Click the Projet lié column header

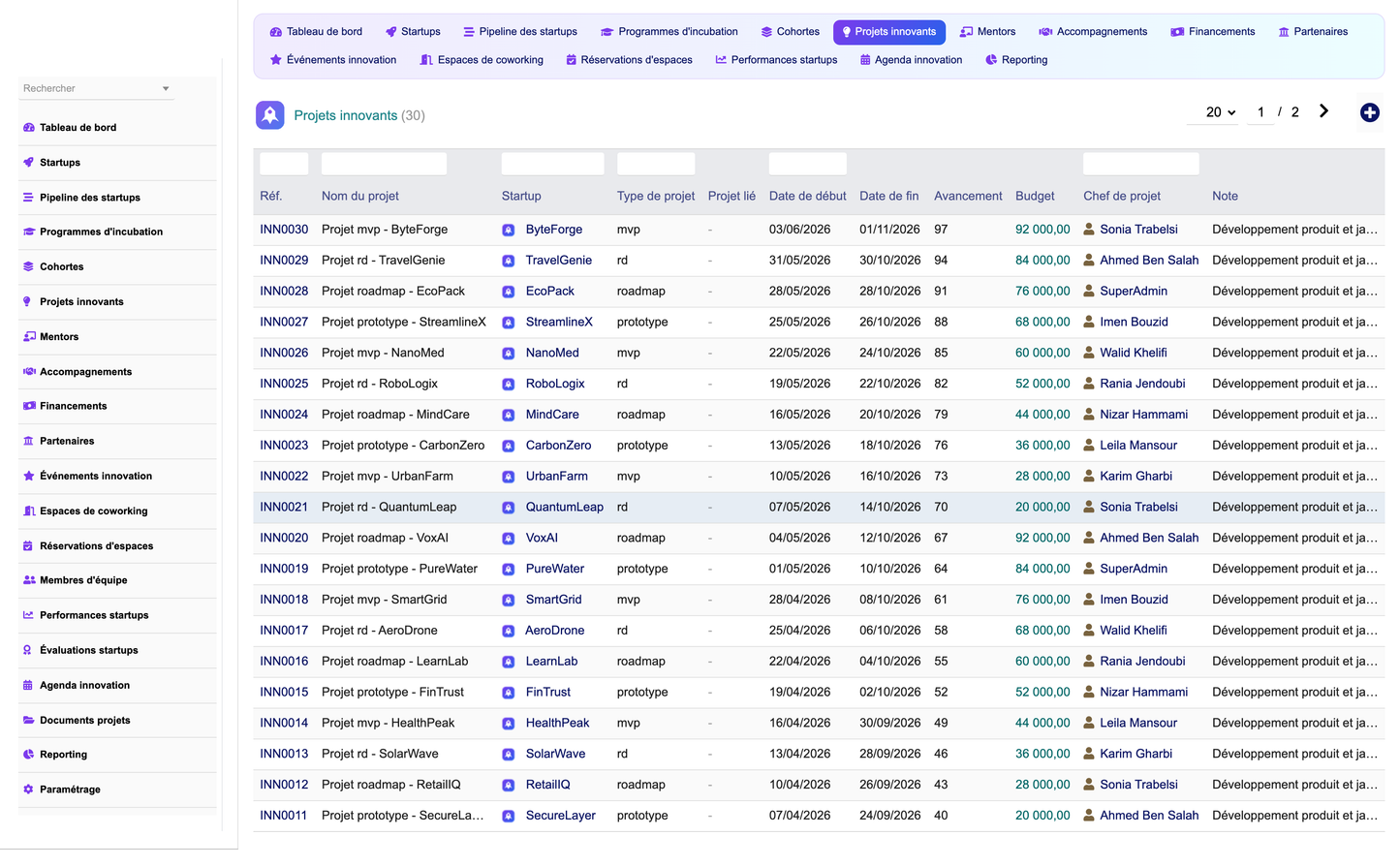coord(731,196)
